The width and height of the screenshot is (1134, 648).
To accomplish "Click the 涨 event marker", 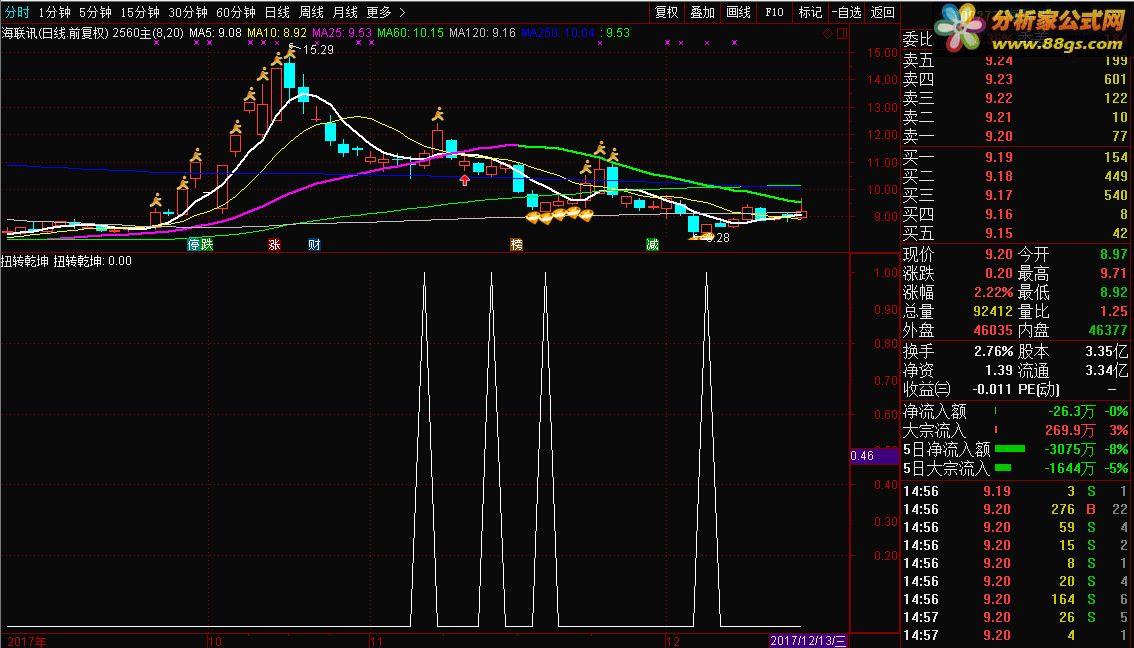I will [x=274, y=244].
